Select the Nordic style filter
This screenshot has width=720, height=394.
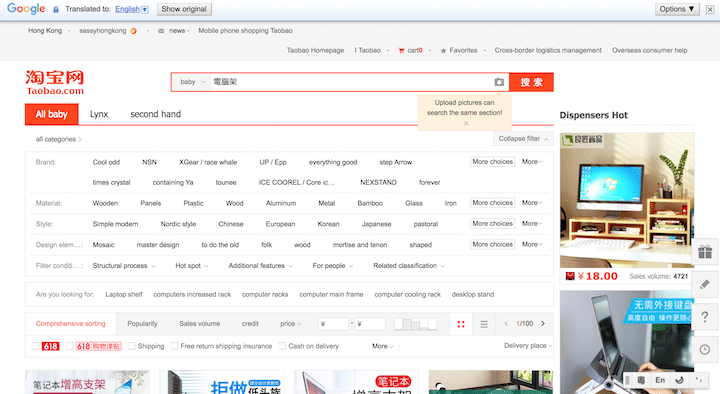[178, 224]
